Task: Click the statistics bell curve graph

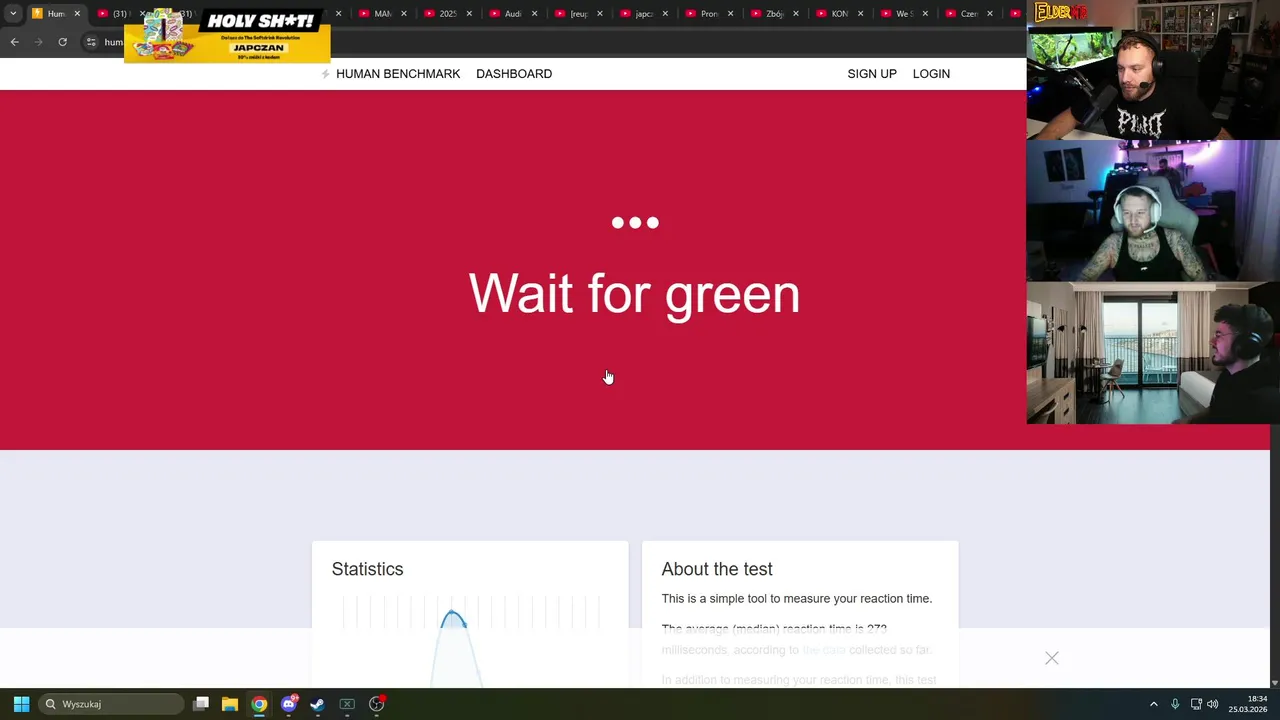Action: (x=470, y=640)
